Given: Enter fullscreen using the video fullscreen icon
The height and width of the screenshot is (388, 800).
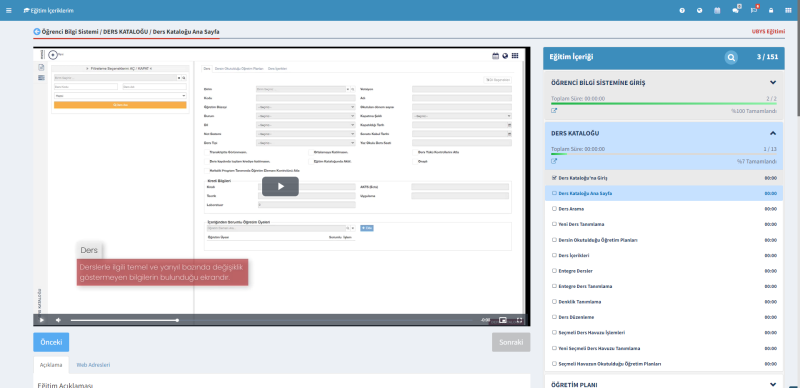Looking at the screenshot, I should point(519,320).
